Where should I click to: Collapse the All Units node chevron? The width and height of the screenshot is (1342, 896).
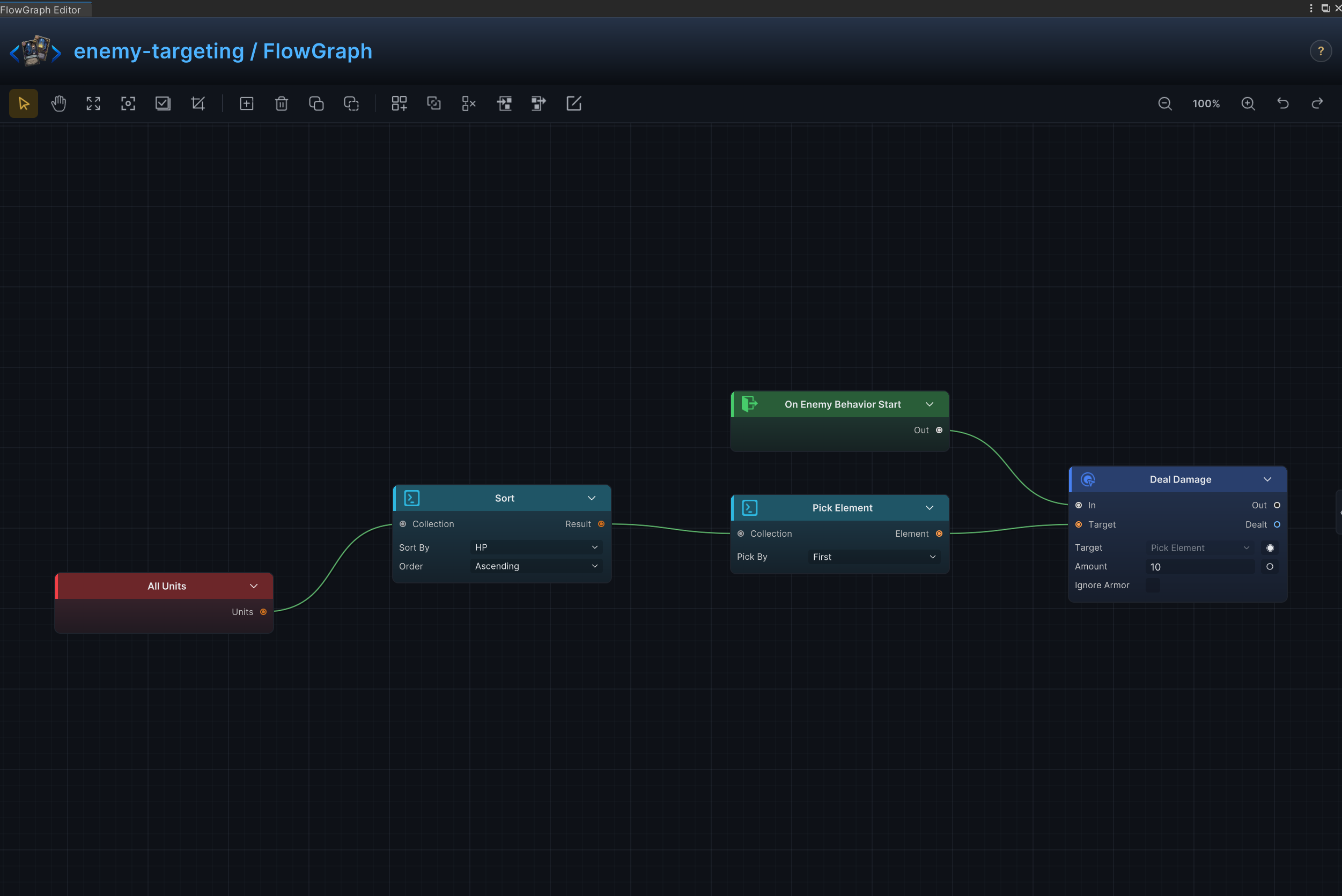(254, 586)
